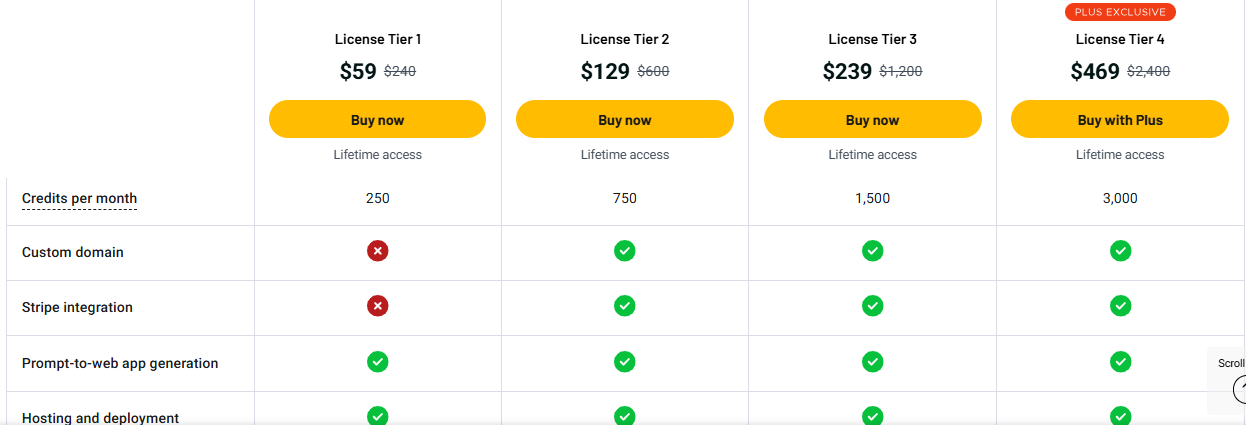Click the $59 price for Tier 1
The height and width of the screenshot is (425, 1246).
pos(358,72)
